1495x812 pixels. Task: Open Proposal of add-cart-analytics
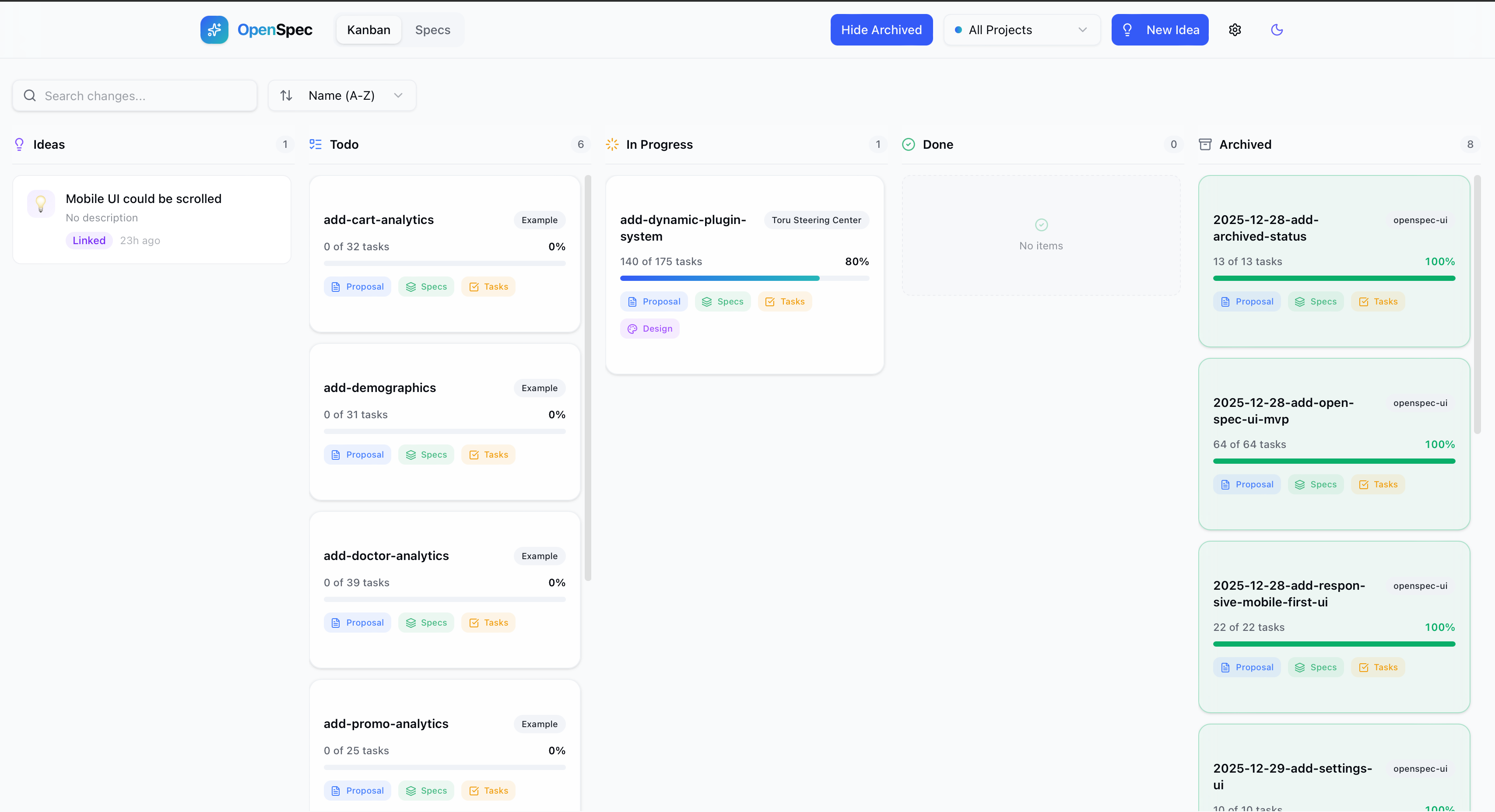tap(358, 287)
